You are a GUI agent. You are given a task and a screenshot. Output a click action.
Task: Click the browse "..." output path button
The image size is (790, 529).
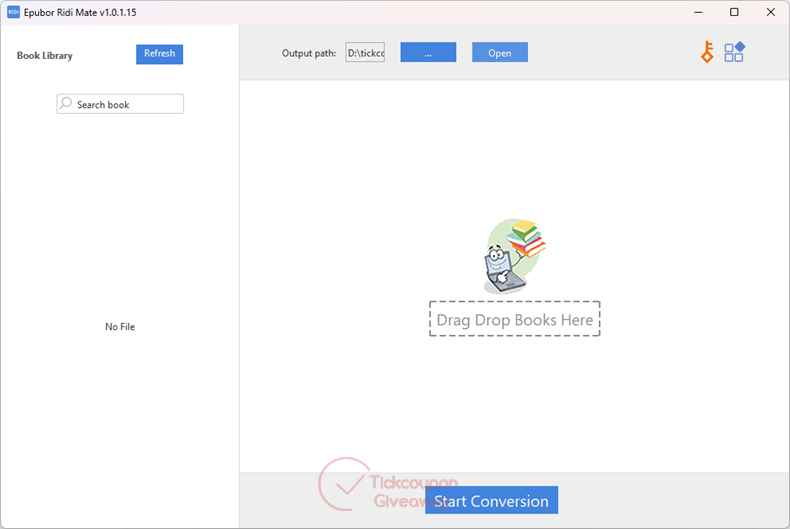(x=428, y=52)
